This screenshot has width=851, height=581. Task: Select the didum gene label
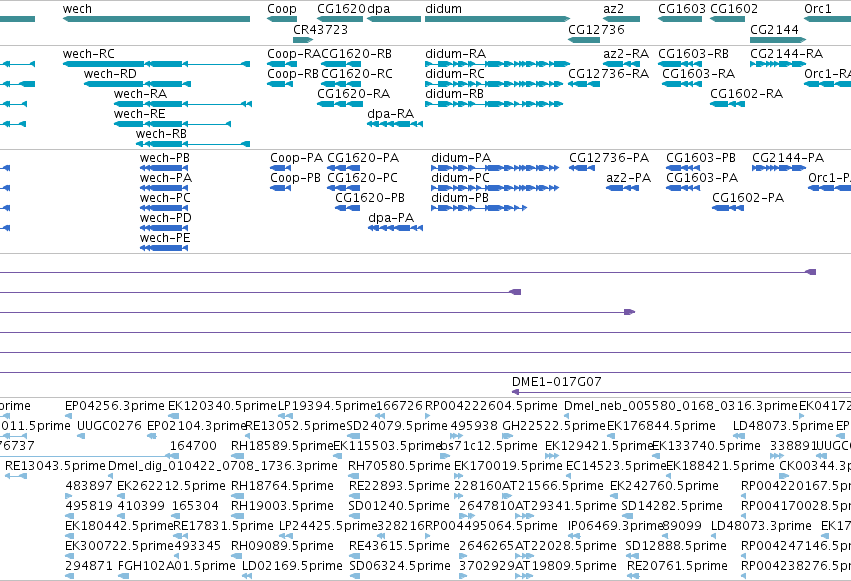tap(443, 9)
